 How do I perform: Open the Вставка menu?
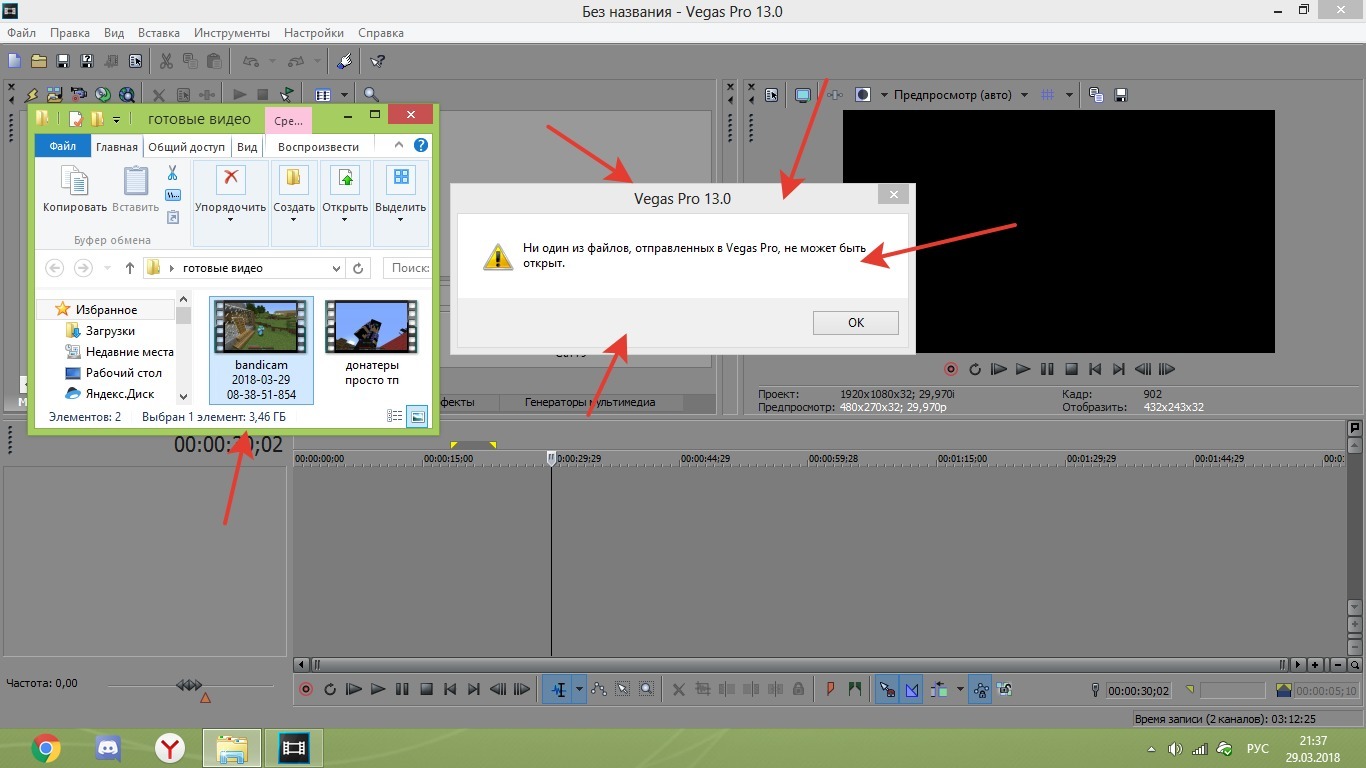(159, 33)
